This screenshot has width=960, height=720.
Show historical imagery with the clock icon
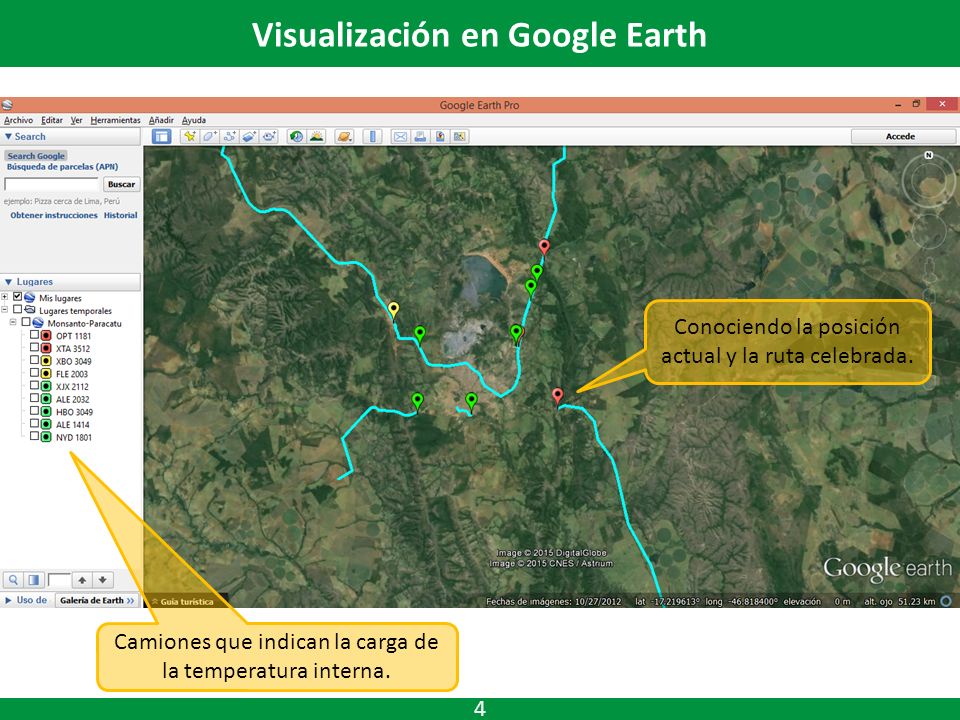(x=296, y=137)
